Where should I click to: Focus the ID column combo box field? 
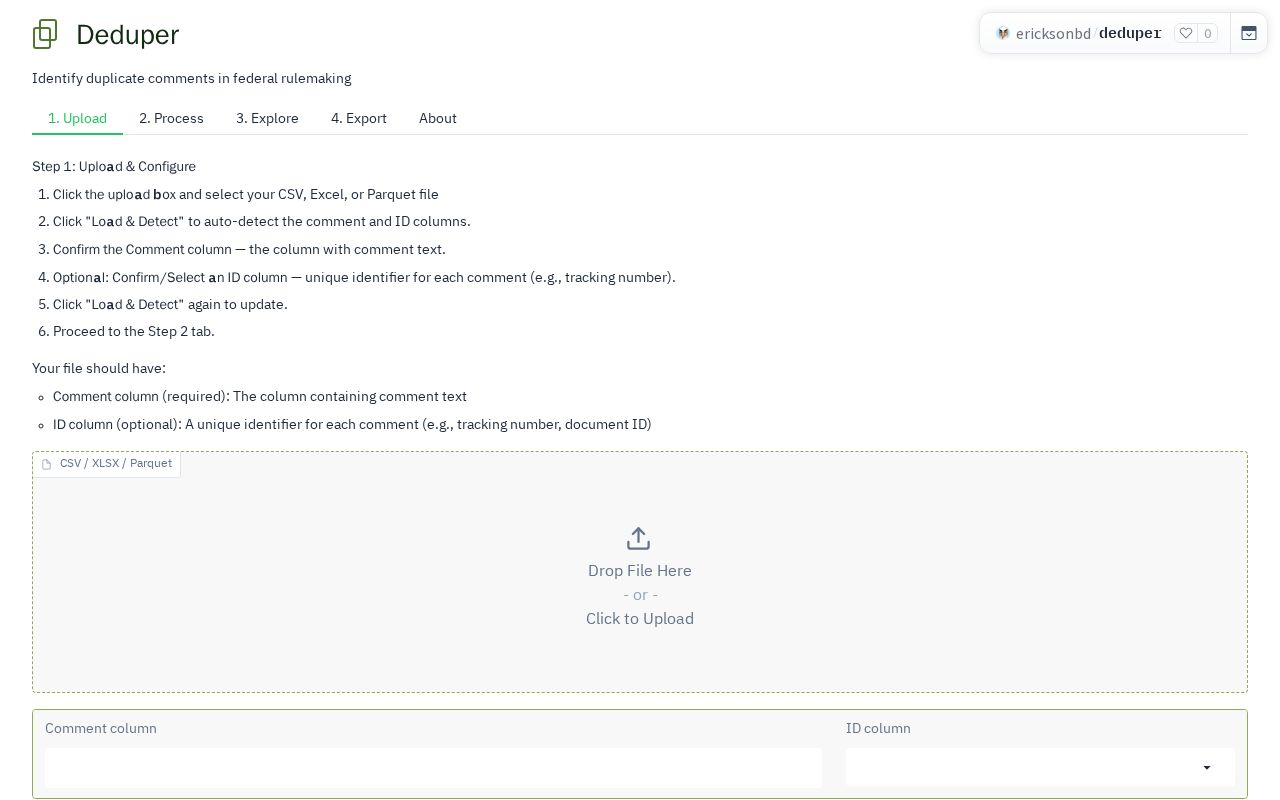click(1040, 768)
